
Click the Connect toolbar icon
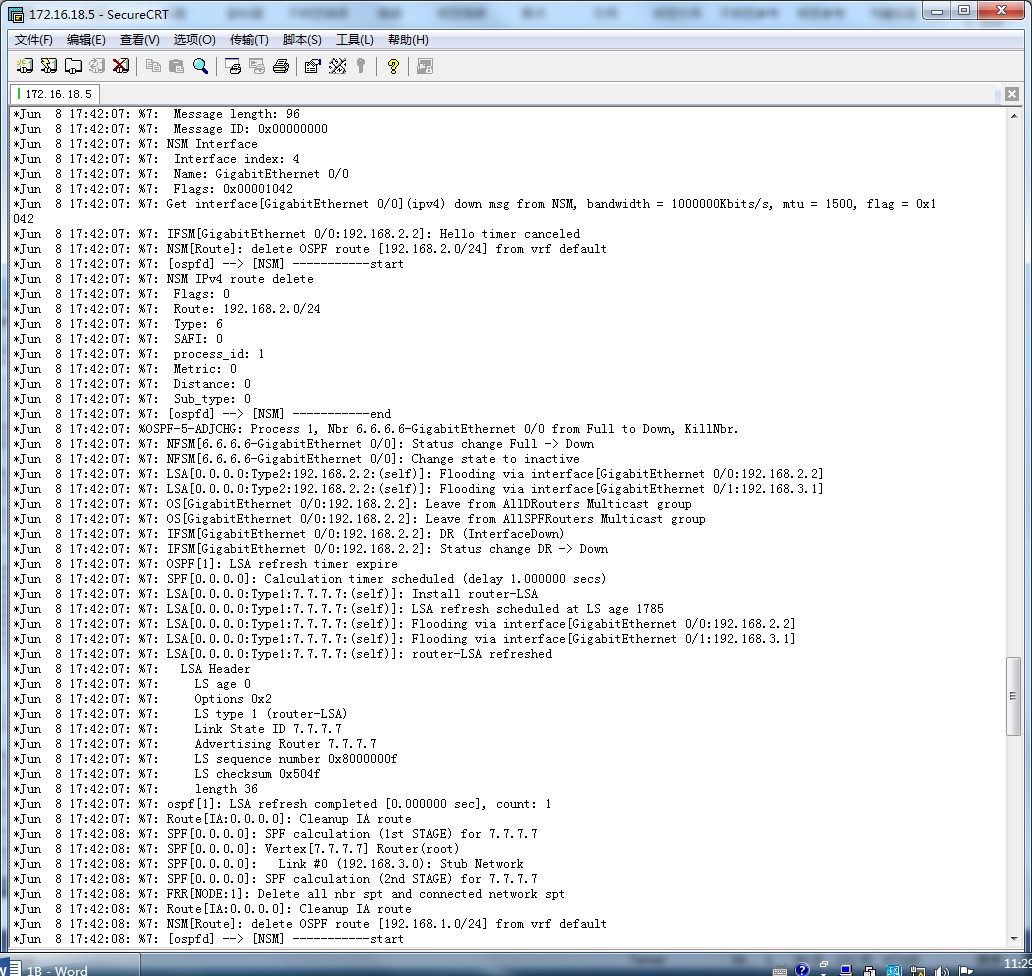25,66
